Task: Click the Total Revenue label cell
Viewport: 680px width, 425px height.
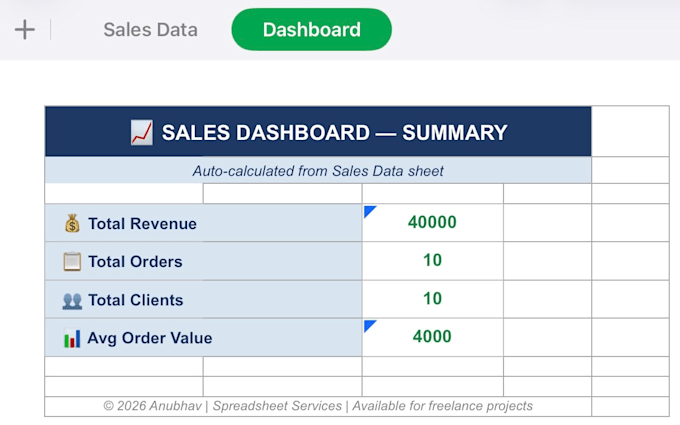Action: [x=203, y=223]
